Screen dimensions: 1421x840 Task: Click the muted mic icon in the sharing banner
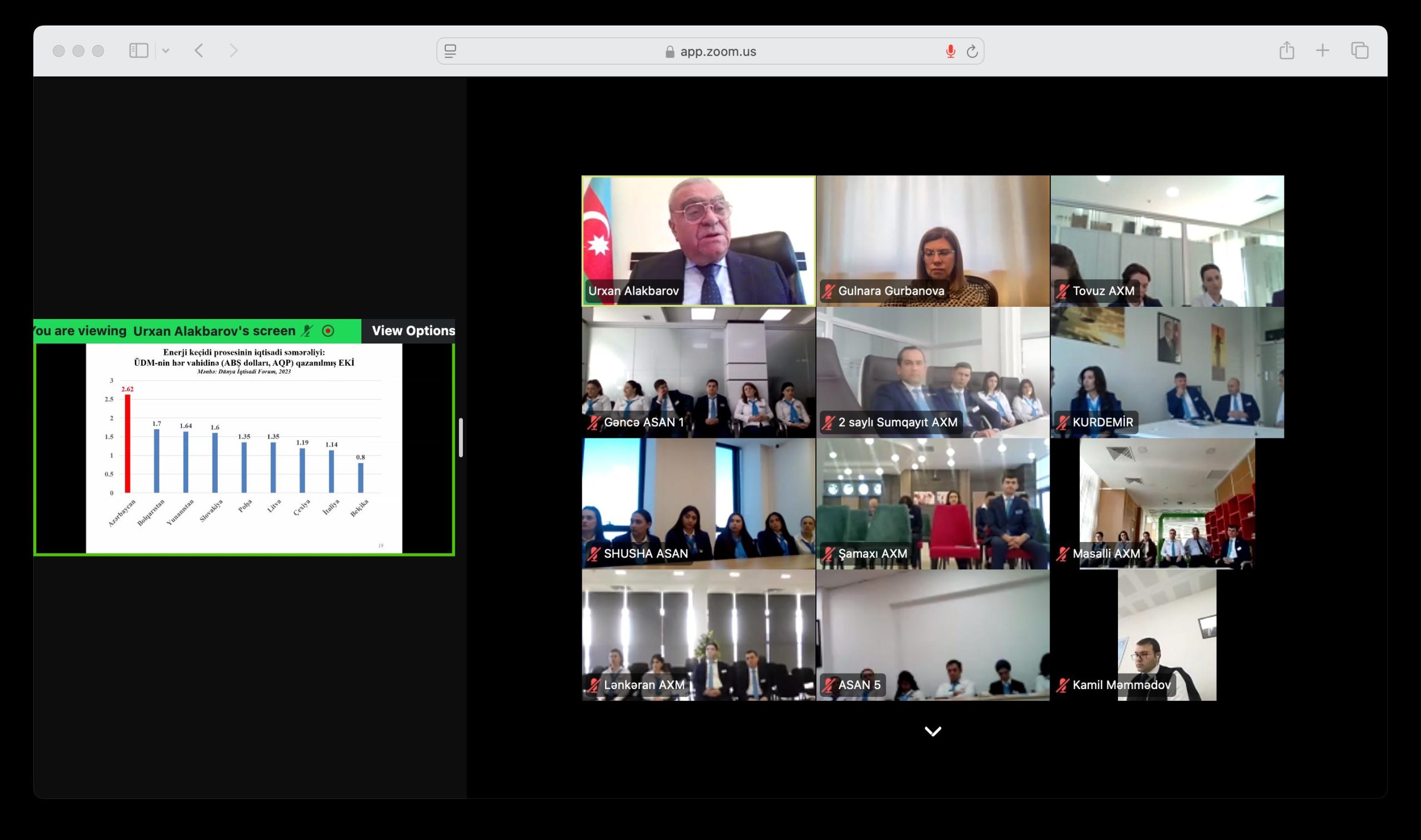[308, 331]
